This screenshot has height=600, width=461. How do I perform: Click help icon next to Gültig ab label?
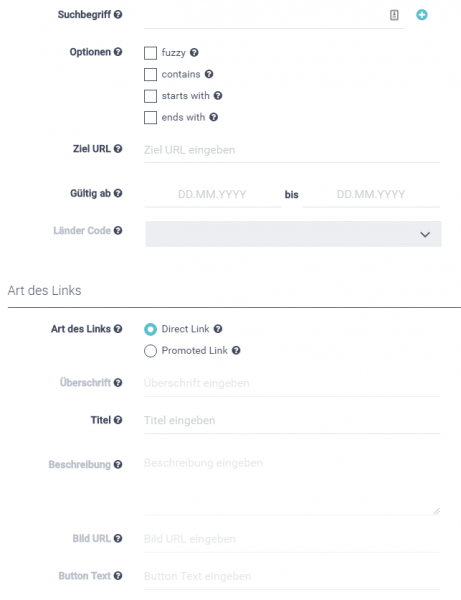[x=118, y=193]
